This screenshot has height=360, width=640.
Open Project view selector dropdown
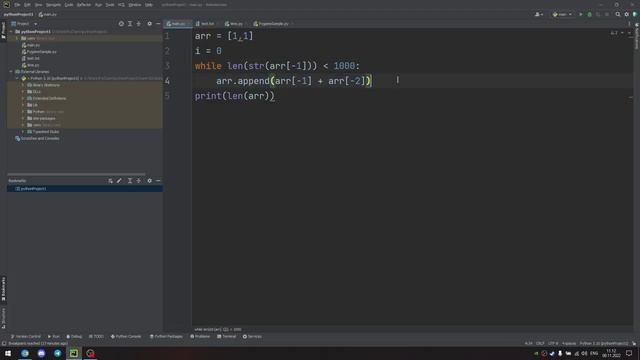pos(24,24)
